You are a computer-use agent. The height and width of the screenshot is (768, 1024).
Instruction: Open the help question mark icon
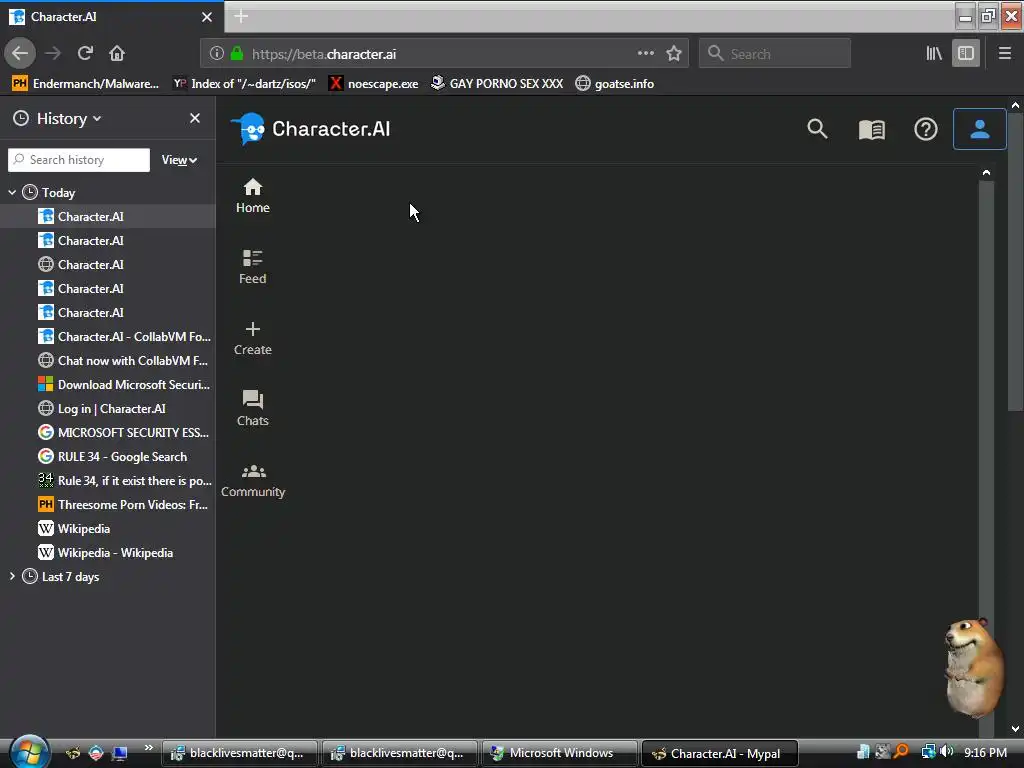coord(926,129)
